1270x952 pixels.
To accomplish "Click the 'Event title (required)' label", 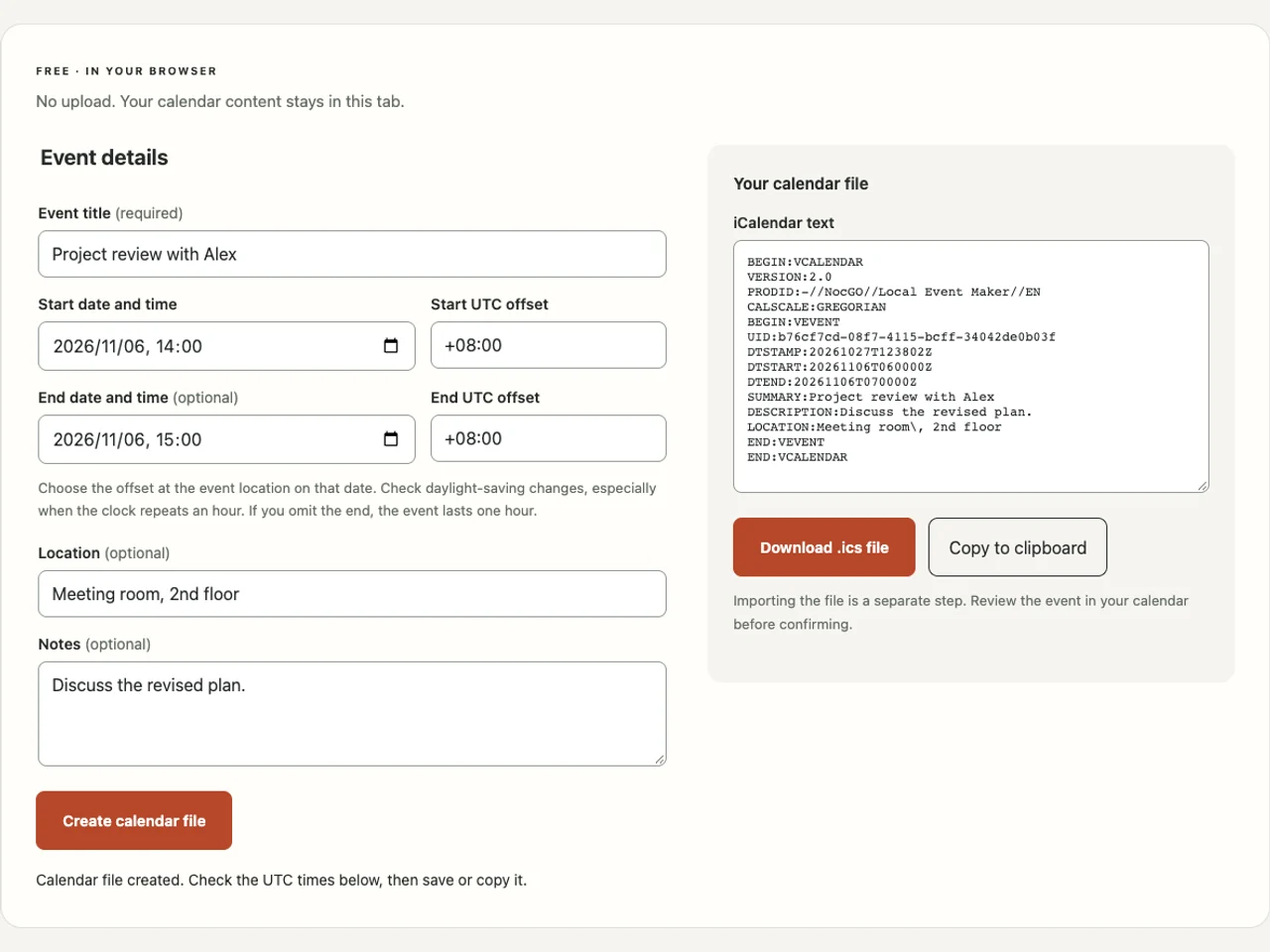I will point(110,213).
